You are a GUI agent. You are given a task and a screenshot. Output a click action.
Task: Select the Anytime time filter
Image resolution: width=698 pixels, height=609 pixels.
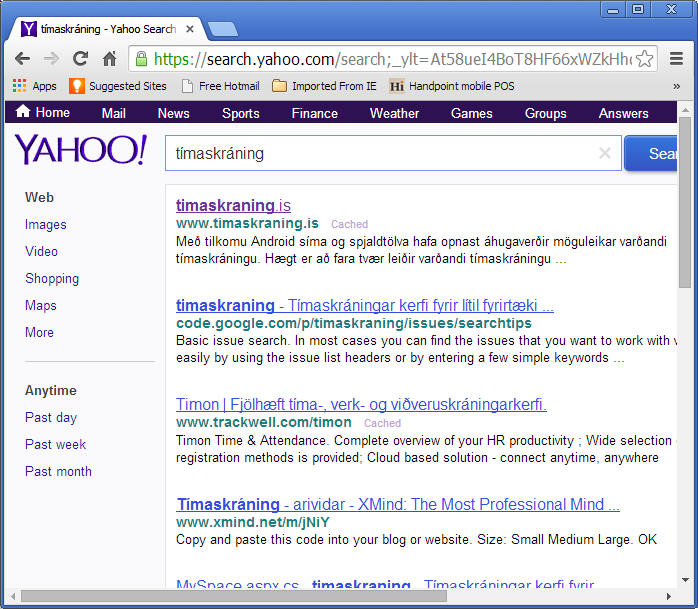pos(51,390)
